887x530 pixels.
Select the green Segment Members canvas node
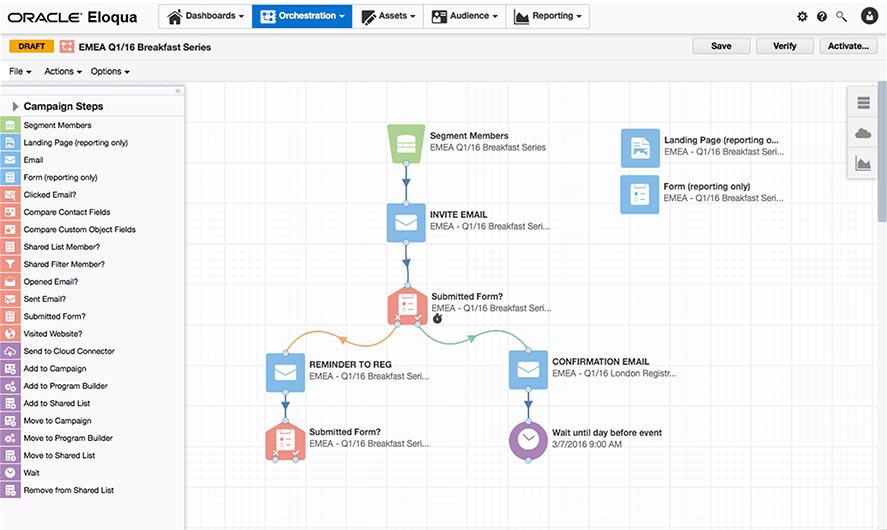coord(406,144)
